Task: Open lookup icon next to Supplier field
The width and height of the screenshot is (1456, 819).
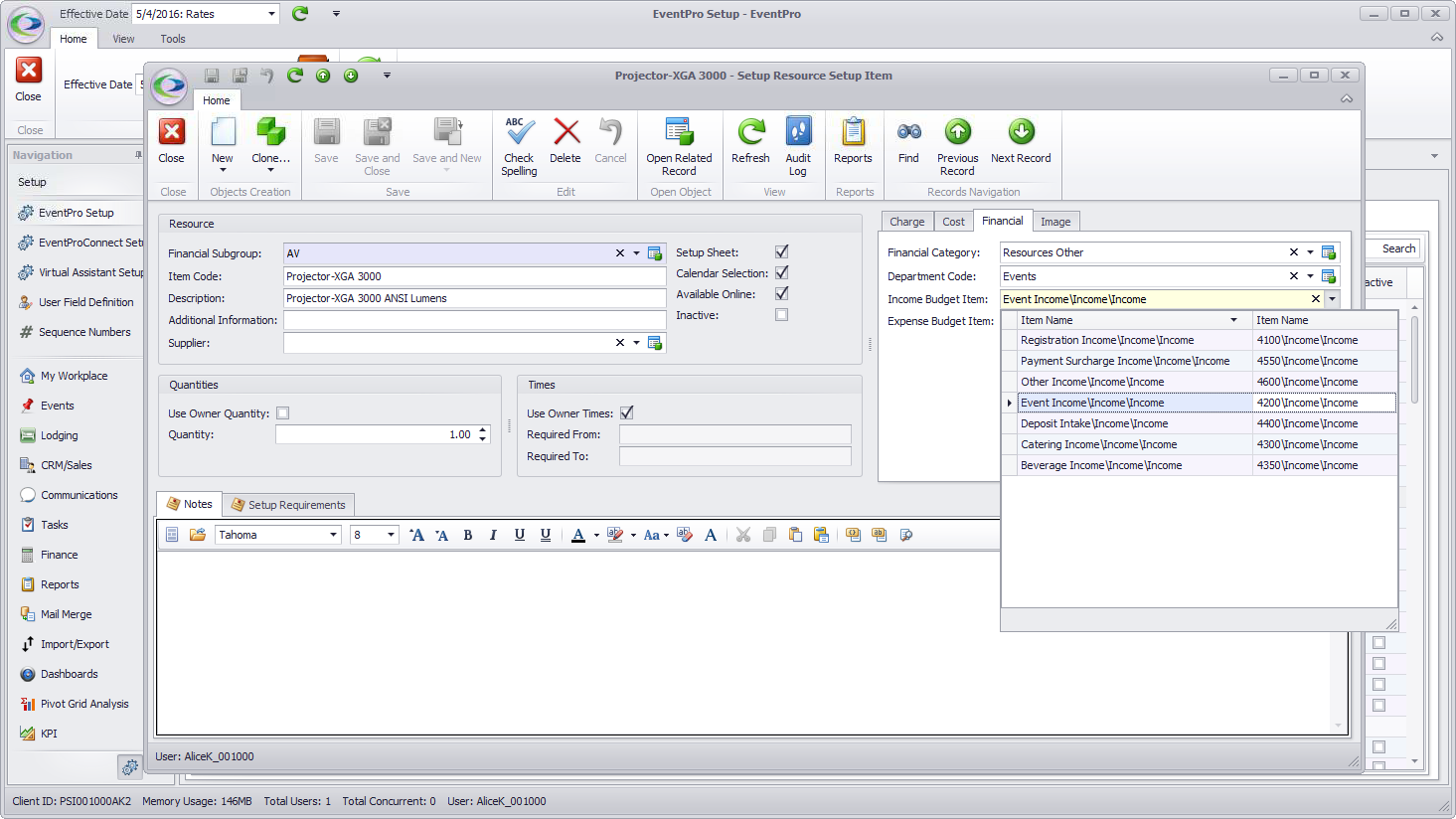Action: pyautogui.click(x=655, y=343)
